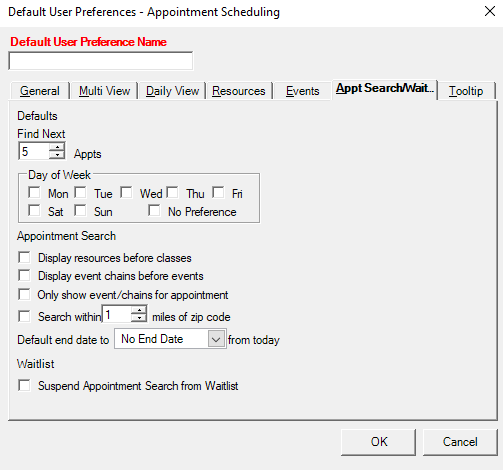Screen dimensions: 503x470
Task: Check the Fri day checkbox
Action: coord(218,193)
